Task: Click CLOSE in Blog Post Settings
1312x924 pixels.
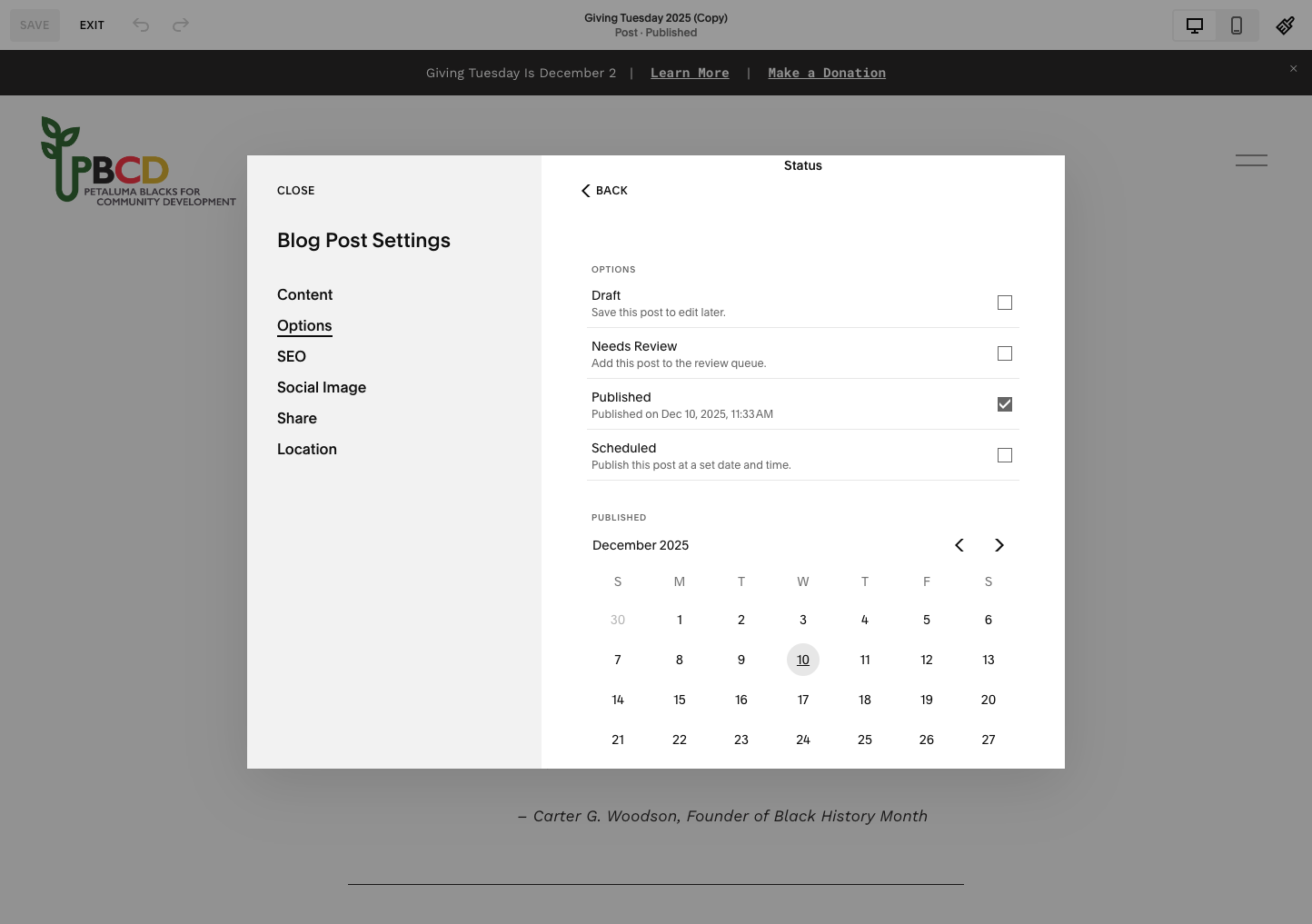Action: [296, 191]
